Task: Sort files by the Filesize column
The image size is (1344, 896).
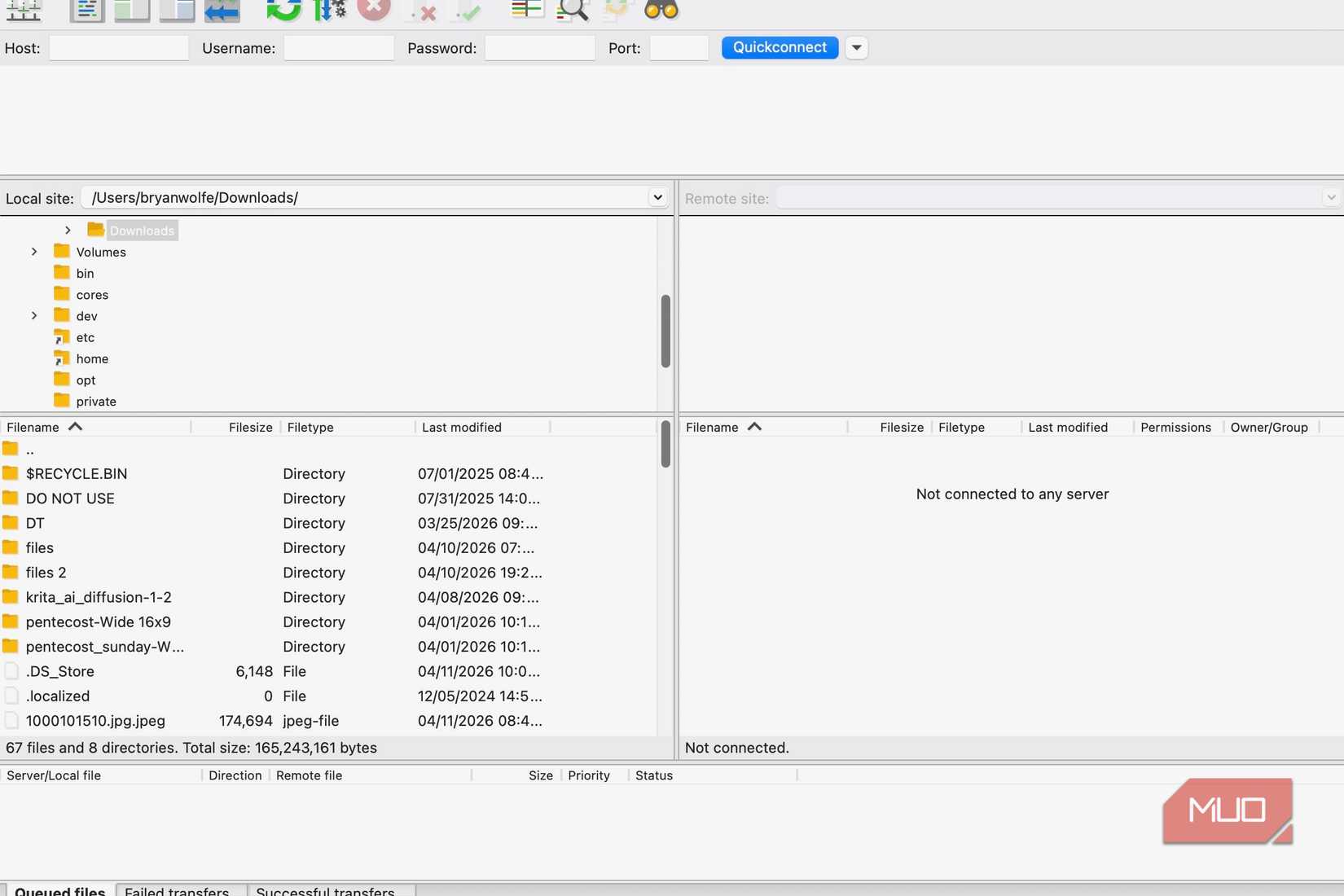Action: click(250, 427)
